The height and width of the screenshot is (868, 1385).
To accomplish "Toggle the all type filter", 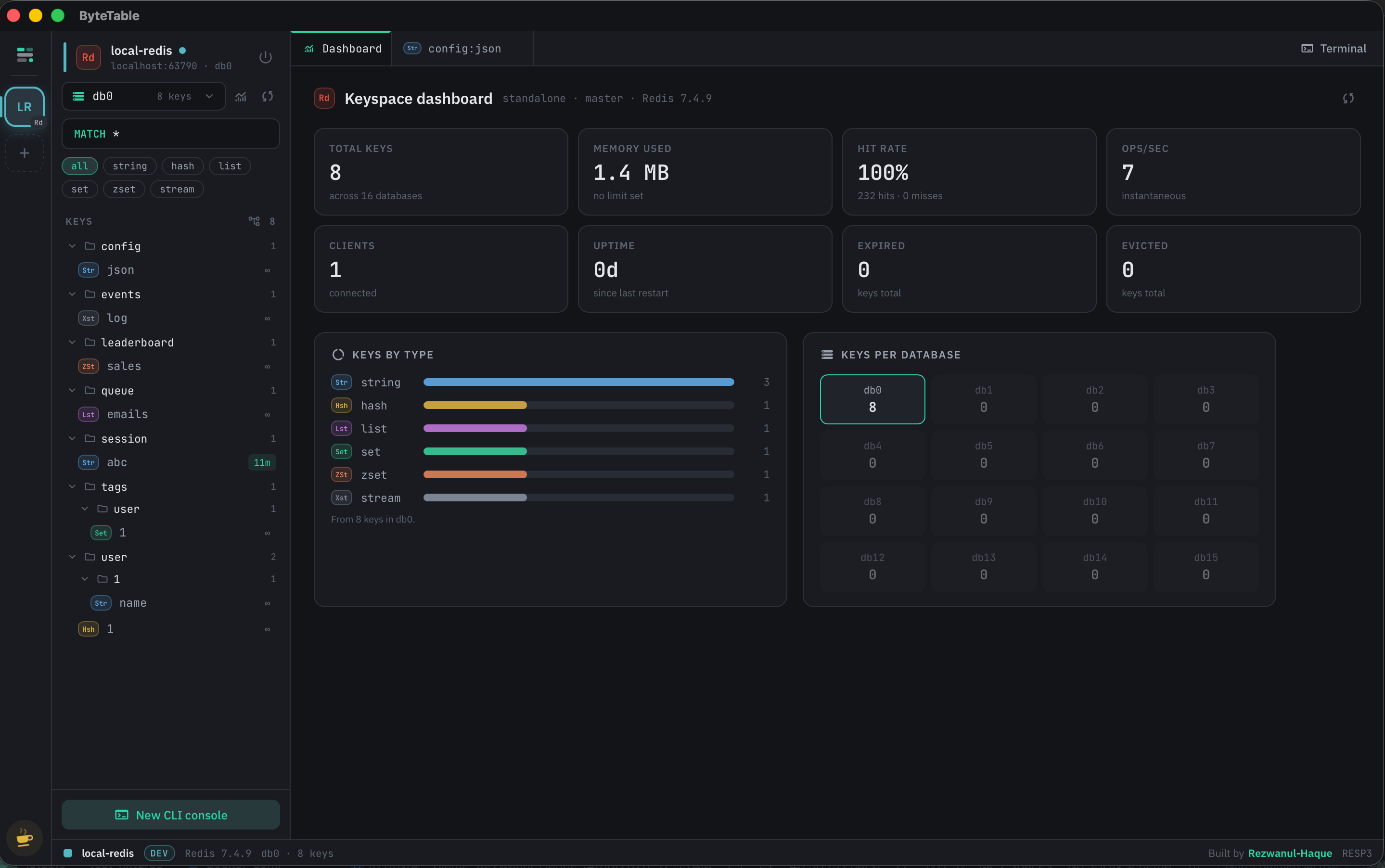I will 80,166.
